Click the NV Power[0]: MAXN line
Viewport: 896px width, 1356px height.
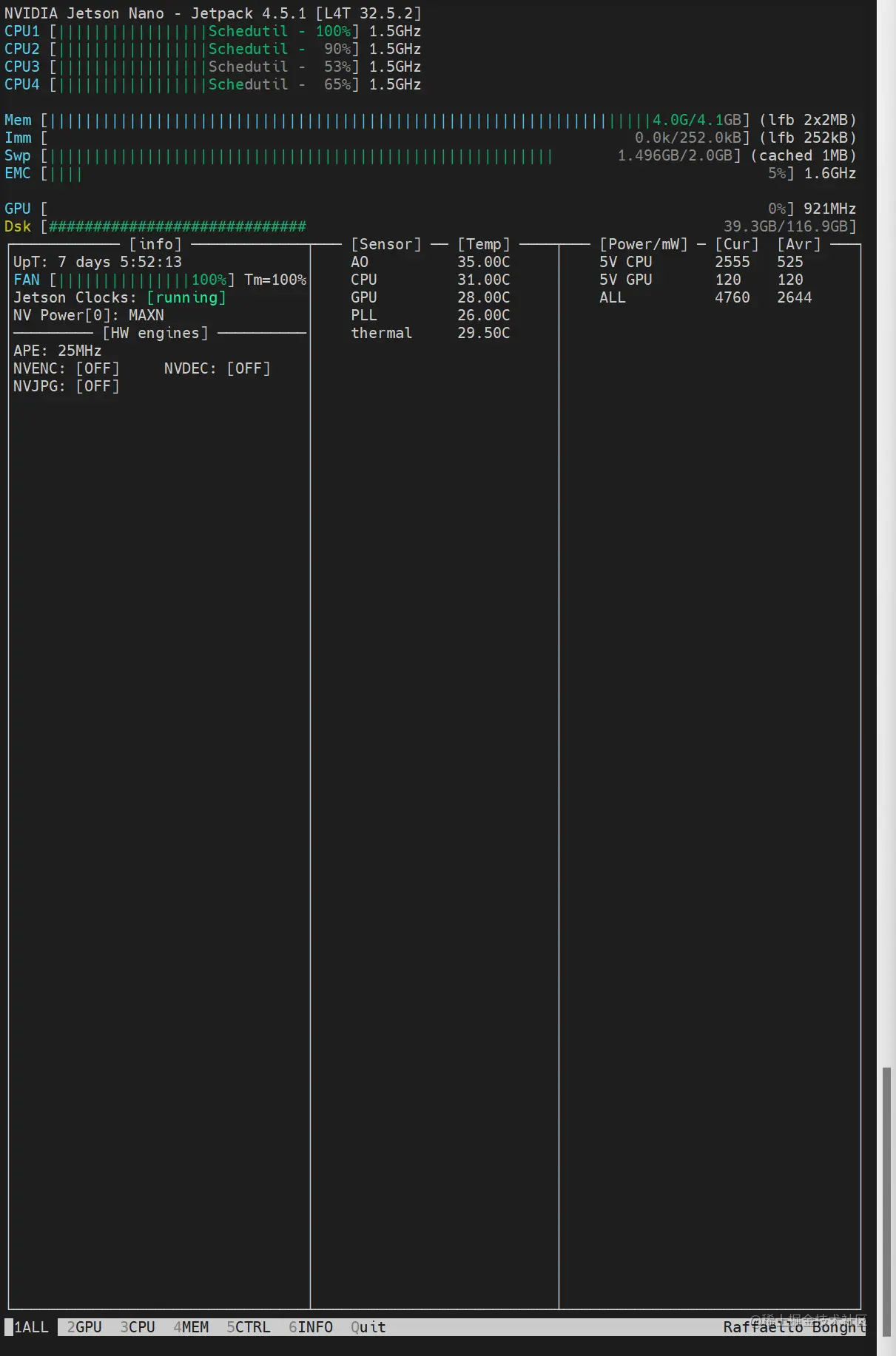click(x=89, y=315)
